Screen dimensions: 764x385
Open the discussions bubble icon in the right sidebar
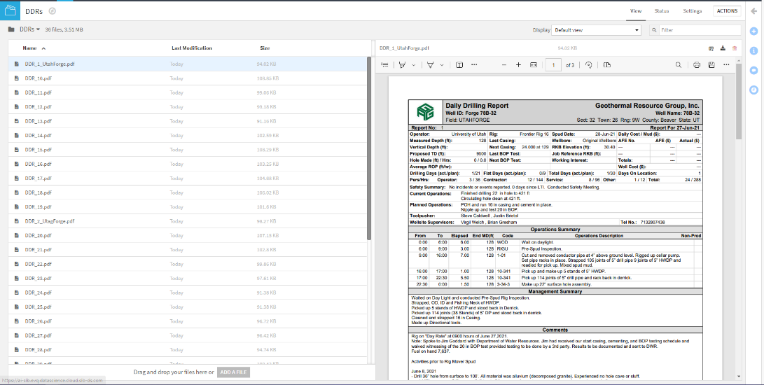pos(754,70)
